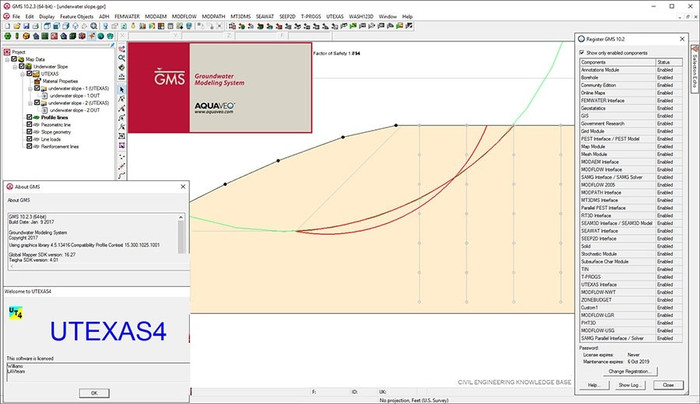Select the arrow selection tool in vertical toolbar
Viewport: 700px width, 404px height.
(x=122, y=90)
